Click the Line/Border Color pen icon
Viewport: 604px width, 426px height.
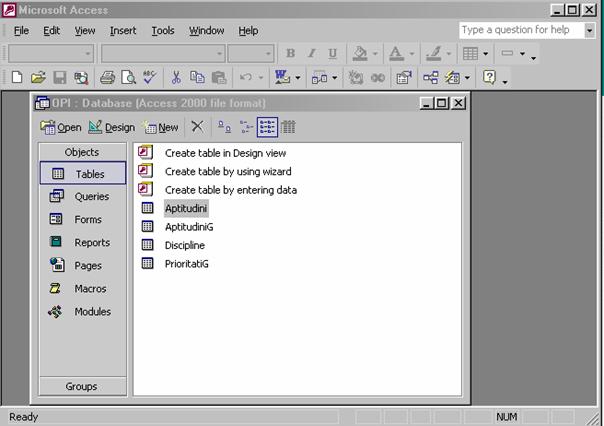(433, 54)
